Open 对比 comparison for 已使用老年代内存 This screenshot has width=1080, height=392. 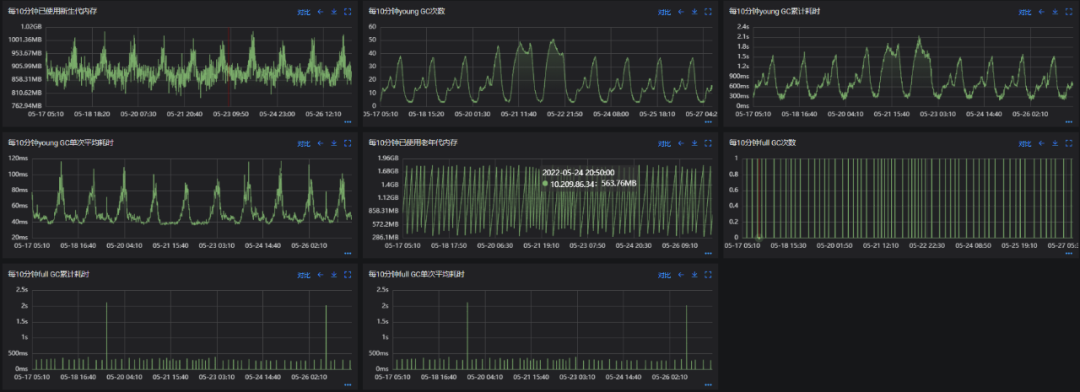click(664, 143)
